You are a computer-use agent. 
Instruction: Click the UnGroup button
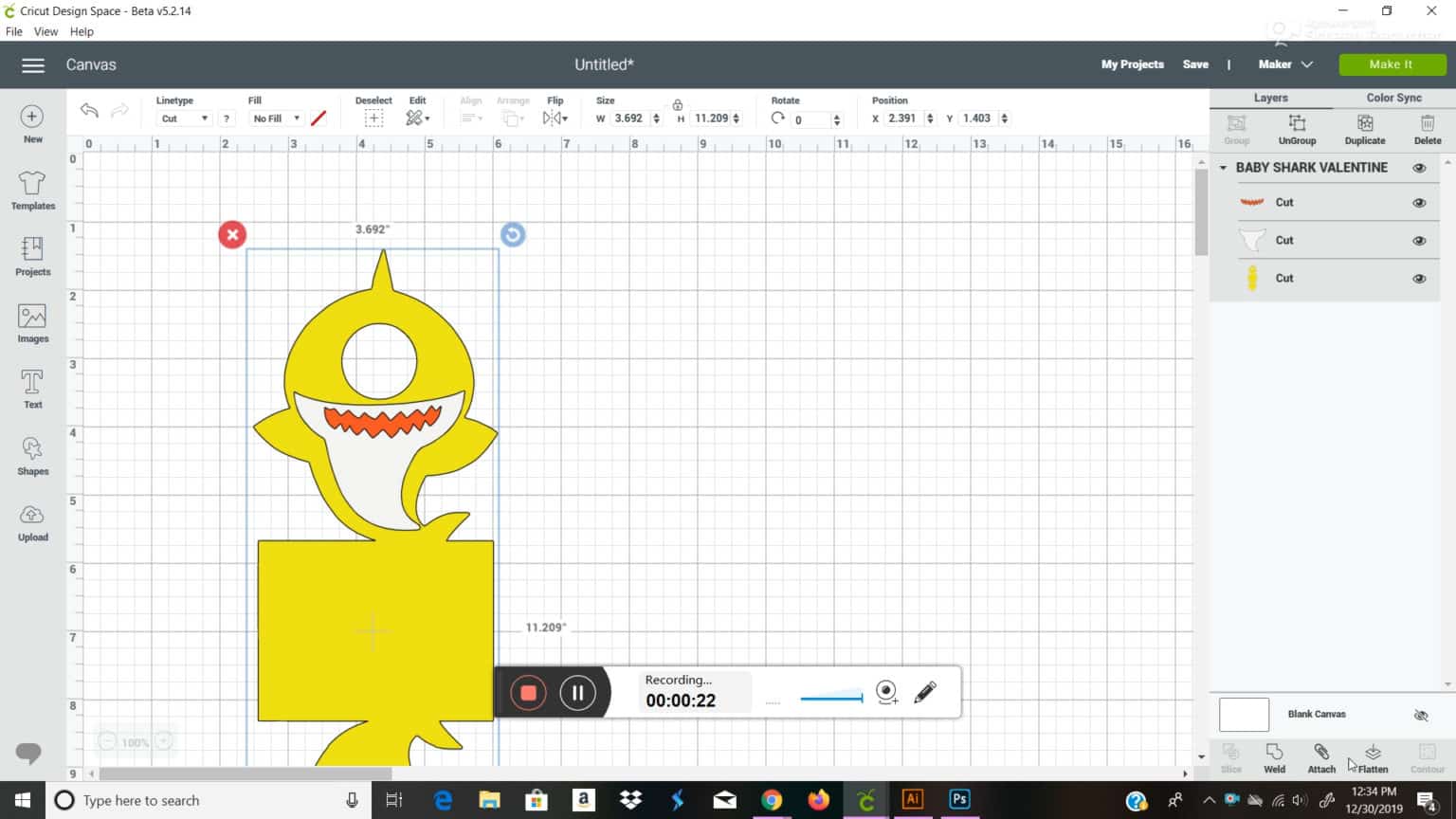tap(1297, 130)
